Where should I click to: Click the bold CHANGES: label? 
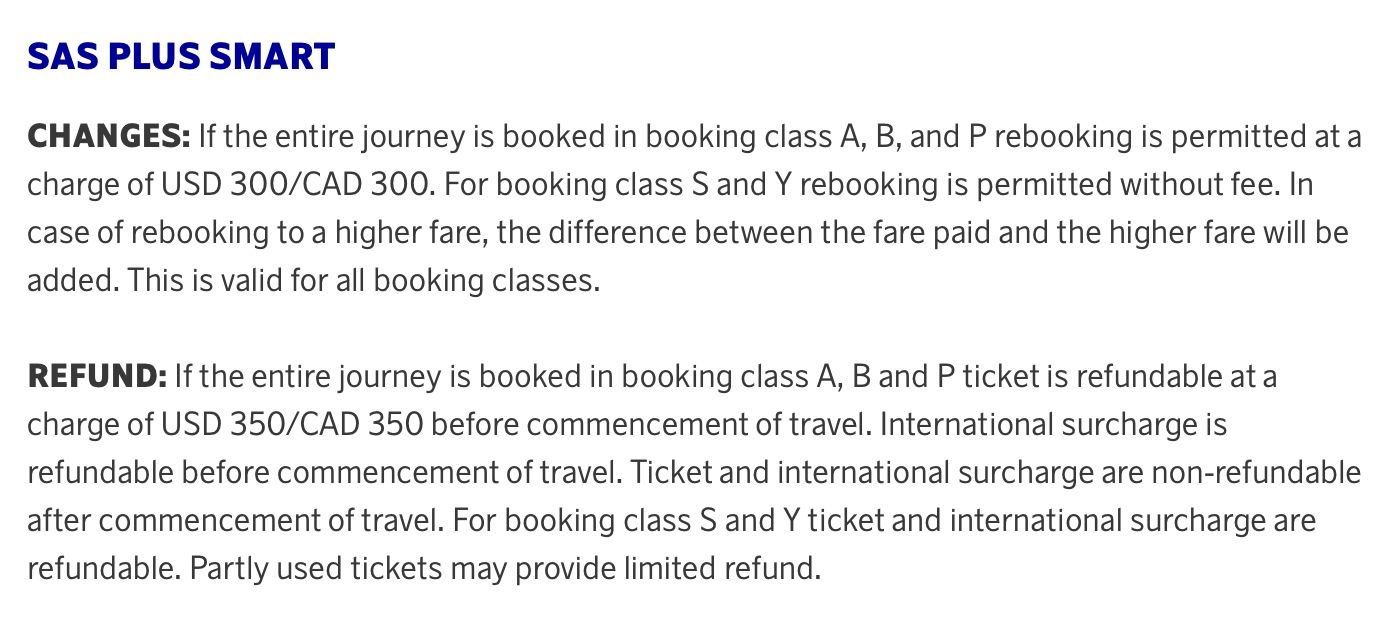(108, 136)
